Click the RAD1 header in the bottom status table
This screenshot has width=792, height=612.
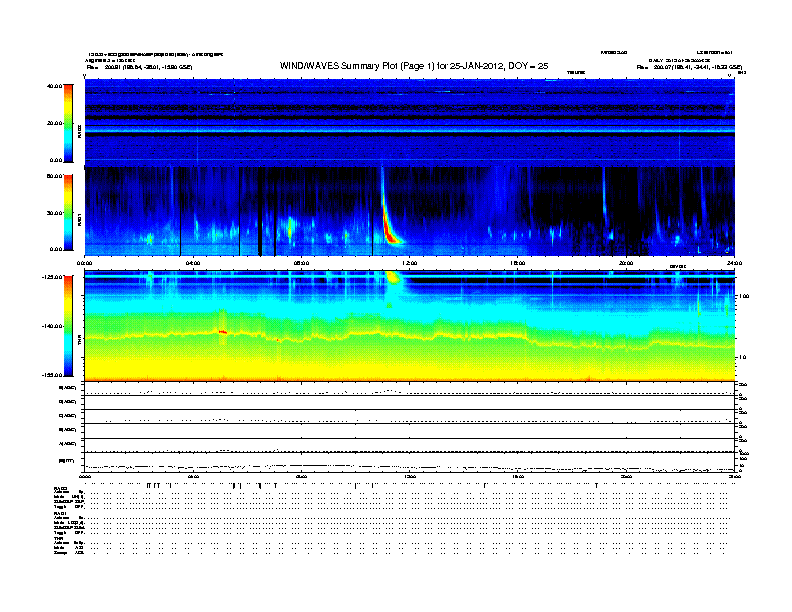[60, 513]
